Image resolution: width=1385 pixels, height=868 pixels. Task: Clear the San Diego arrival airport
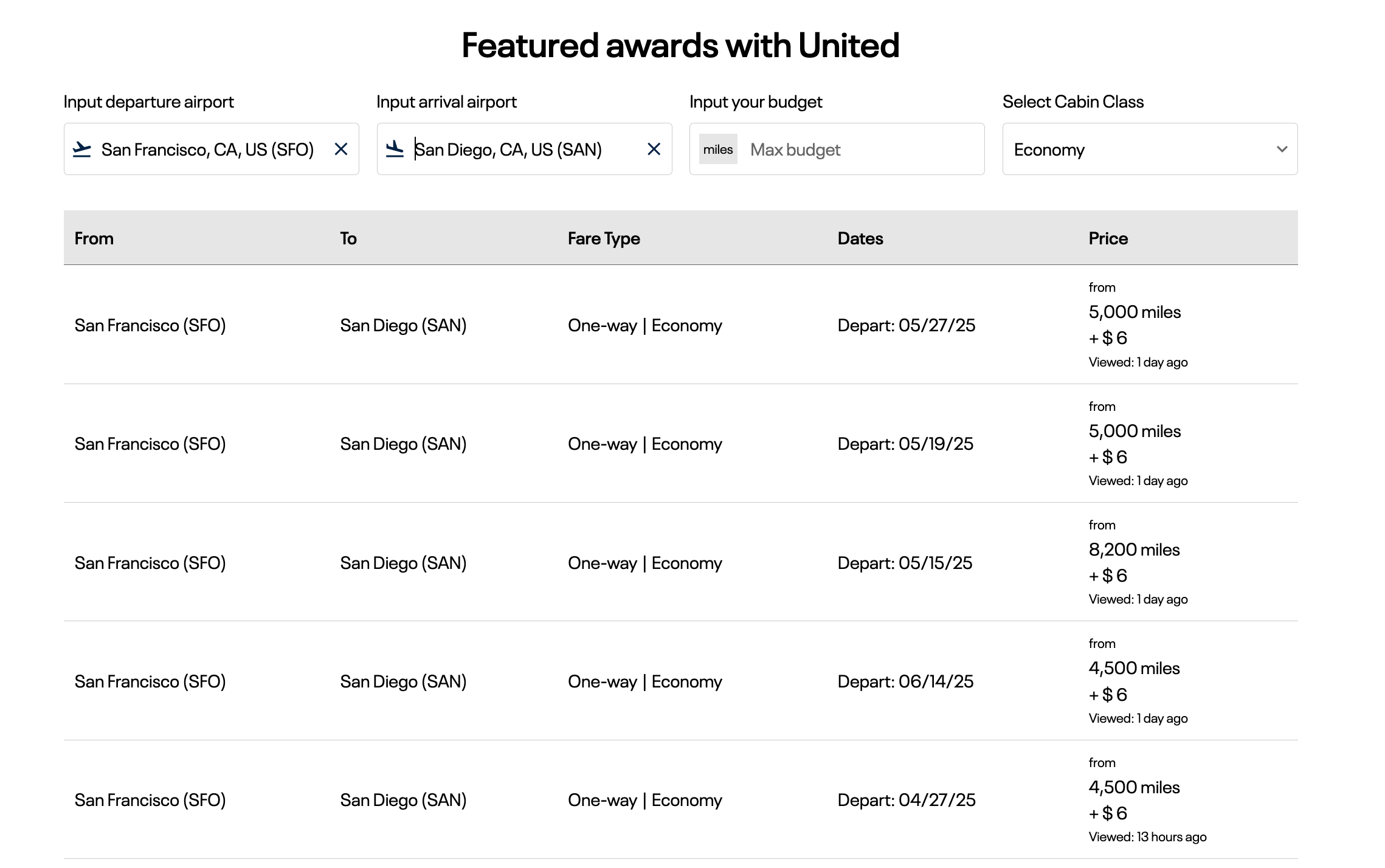pyautogui.click(x=654, y=149)
